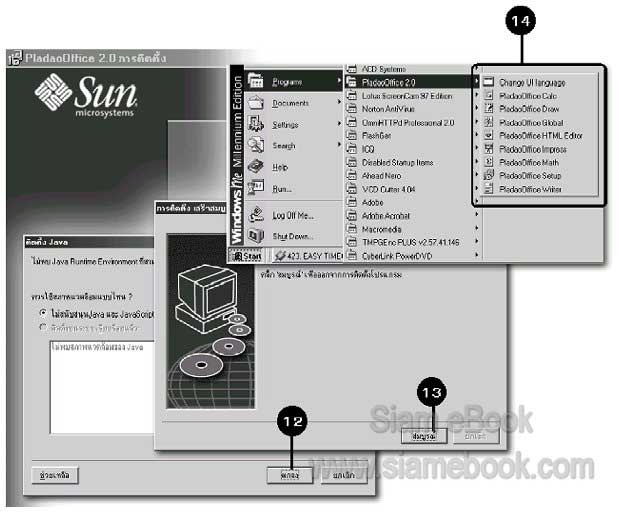The height and width of the screenshot is (514, 619).
Task: Open TMPGEnc PLUS v2.57.41.146 group
Action: pyautogui.click(x=413, y=242)
